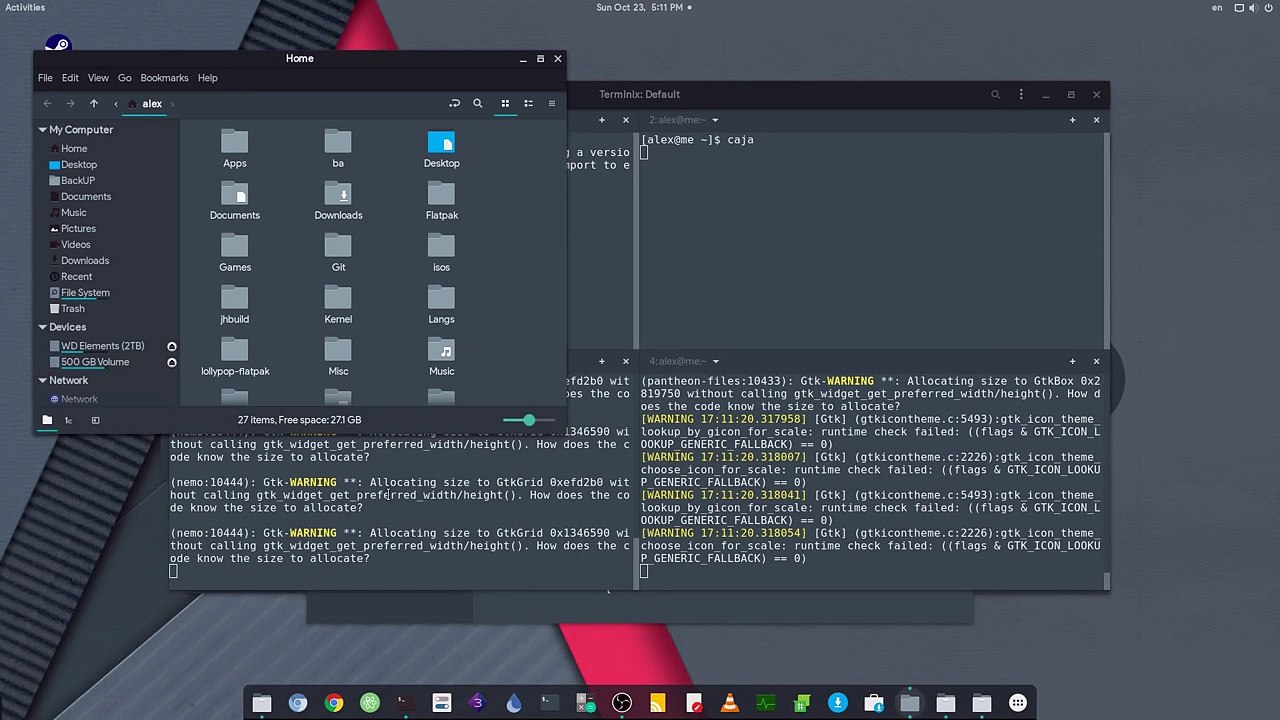This screenshot has width=1280, height=720.
Task: Show tree sidebar via the status bar icon
Action: tap(69, 420)
